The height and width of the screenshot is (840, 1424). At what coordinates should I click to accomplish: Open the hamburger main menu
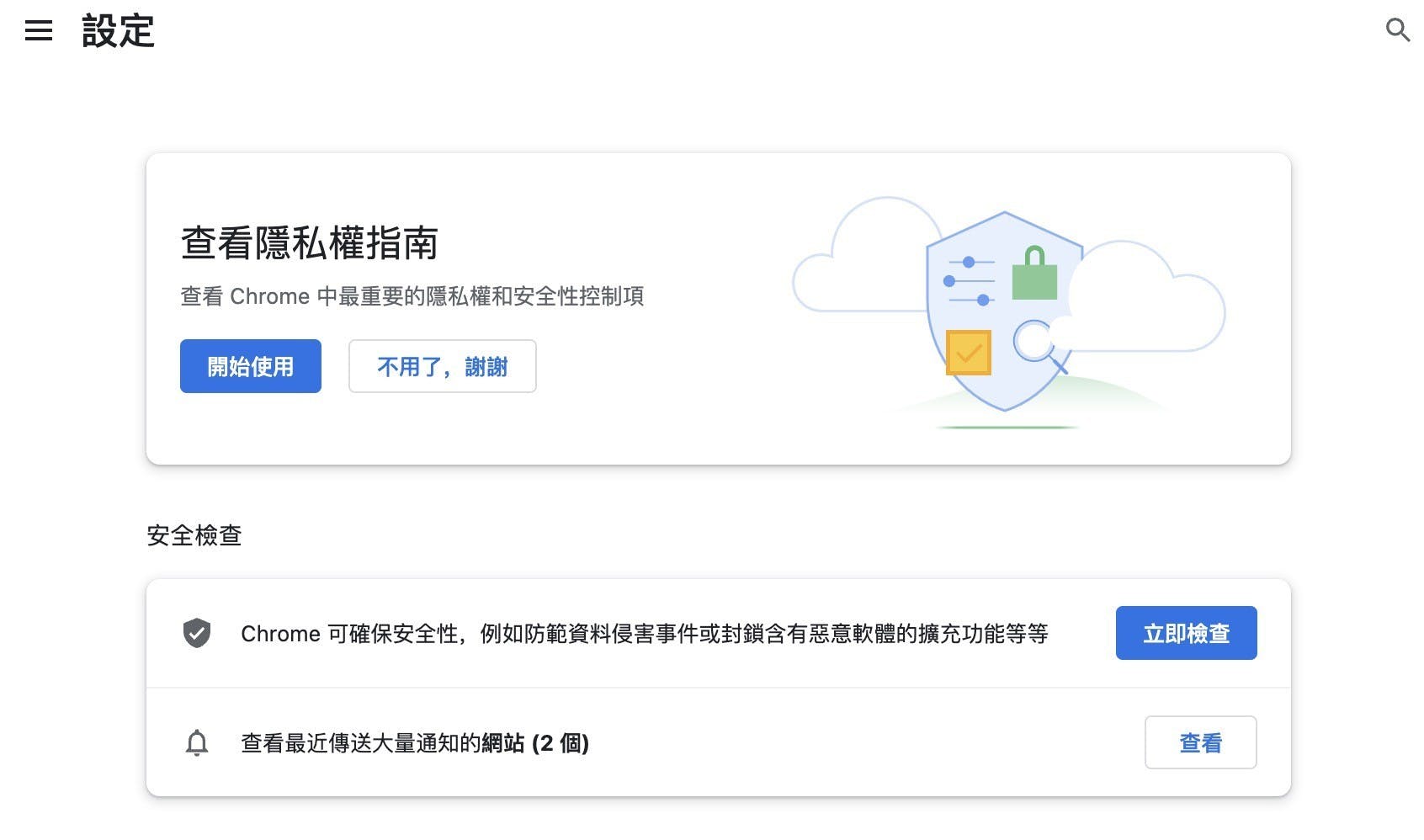click(39, 31)
